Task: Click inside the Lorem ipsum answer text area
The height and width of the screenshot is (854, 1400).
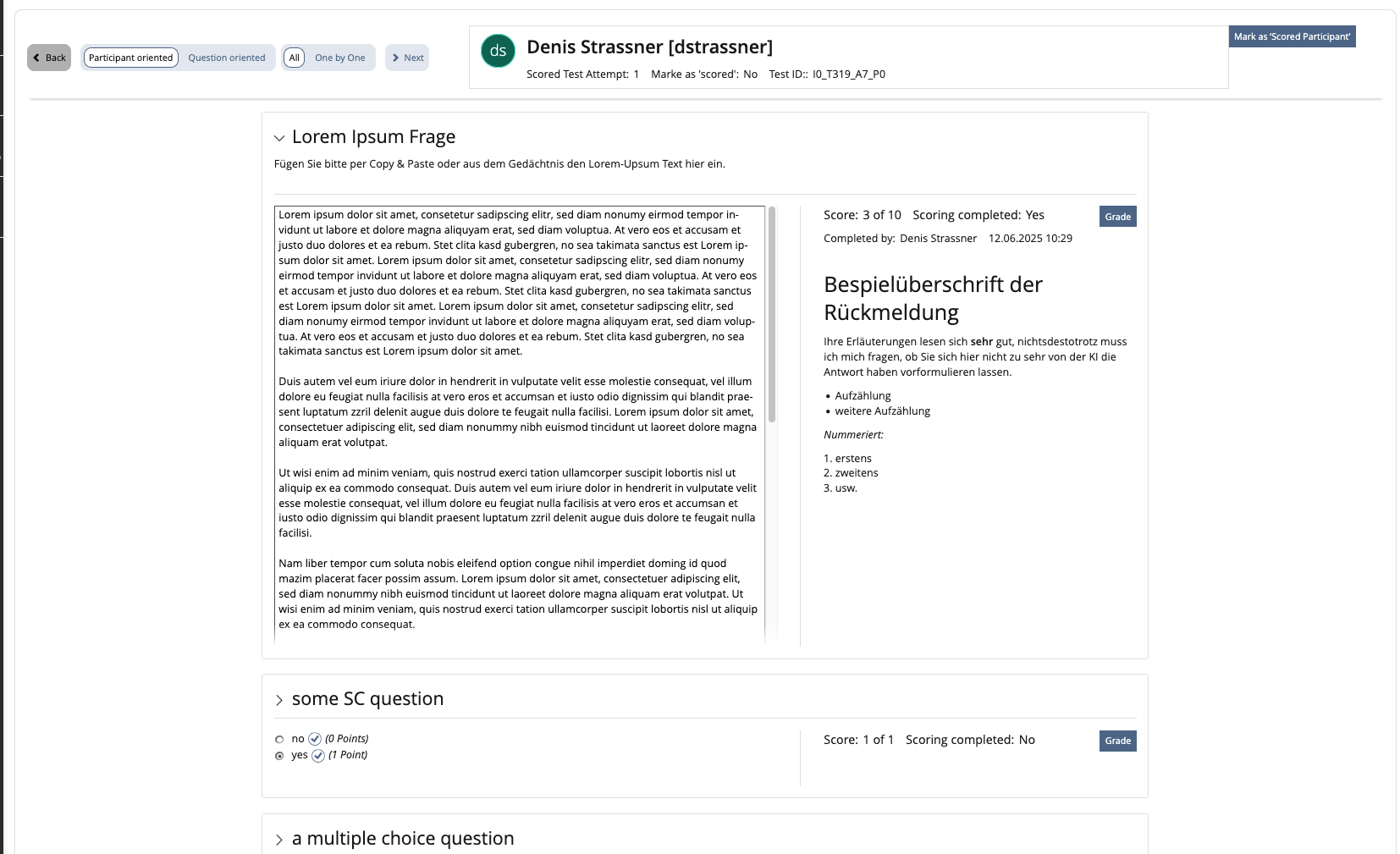Action: pyautogui.click(x=518, y=423)
